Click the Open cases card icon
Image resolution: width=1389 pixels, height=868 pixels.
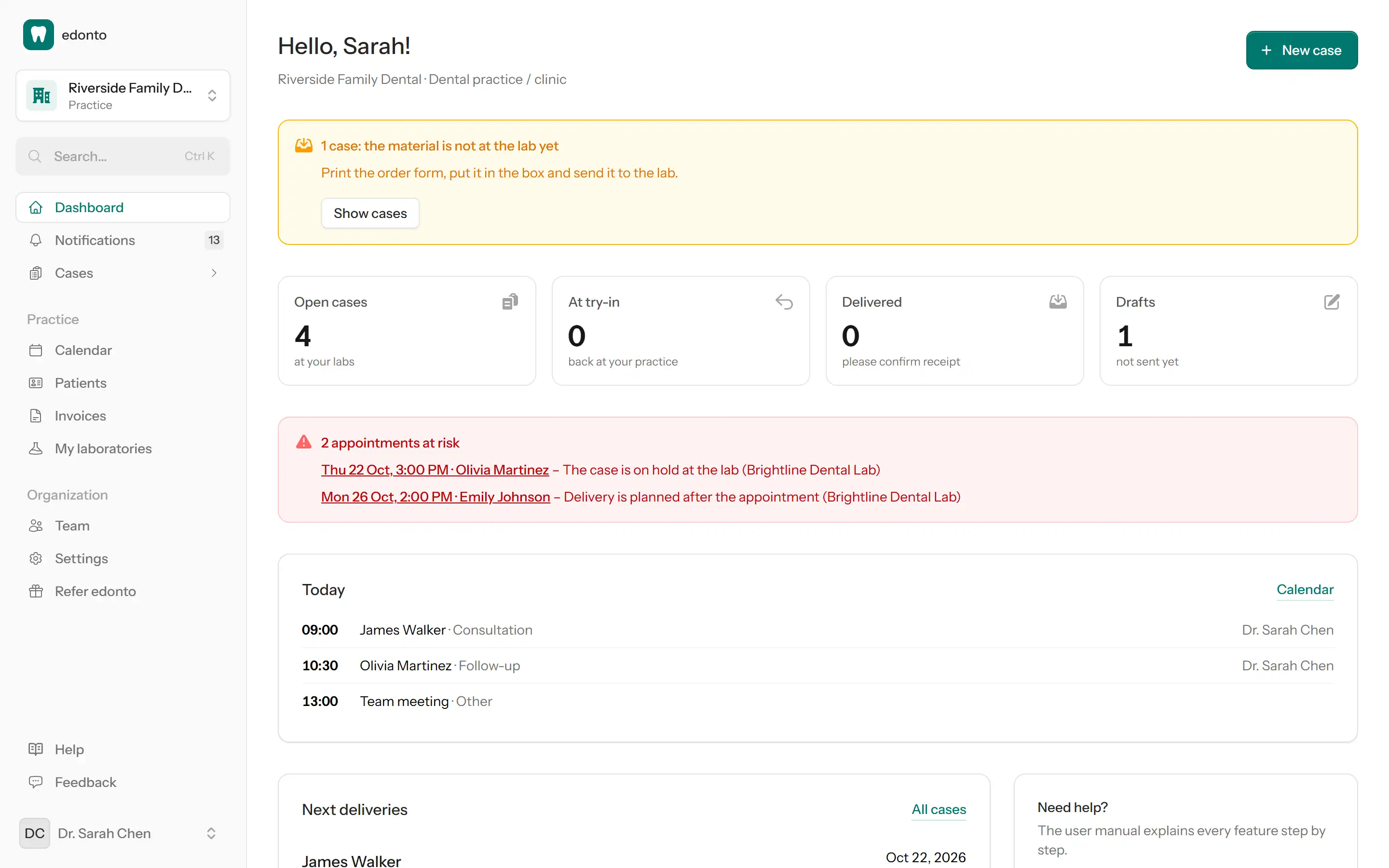510,301
